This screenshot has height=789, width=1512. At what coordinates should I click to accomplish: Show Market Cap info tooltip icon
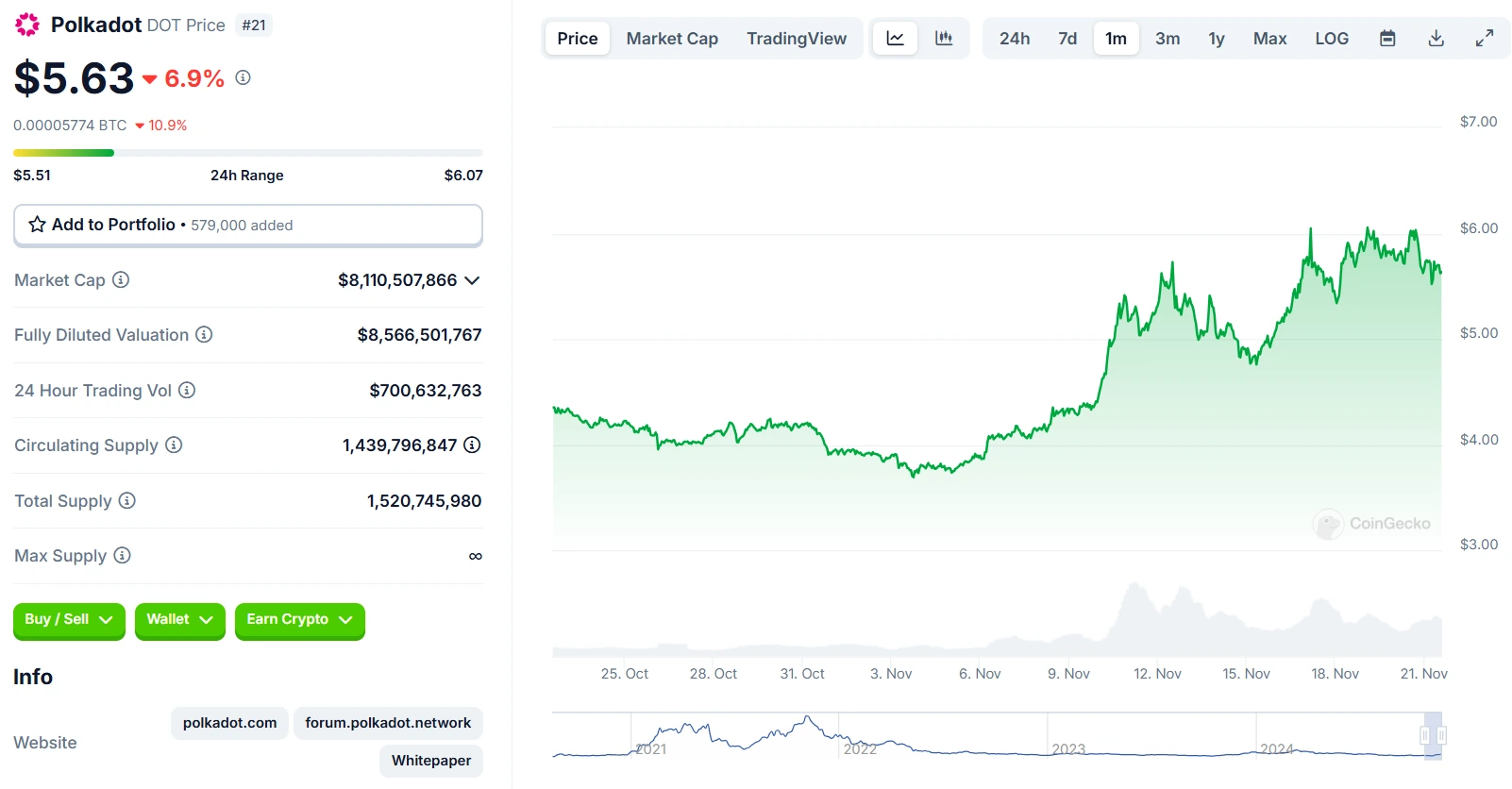coord(121,279)
